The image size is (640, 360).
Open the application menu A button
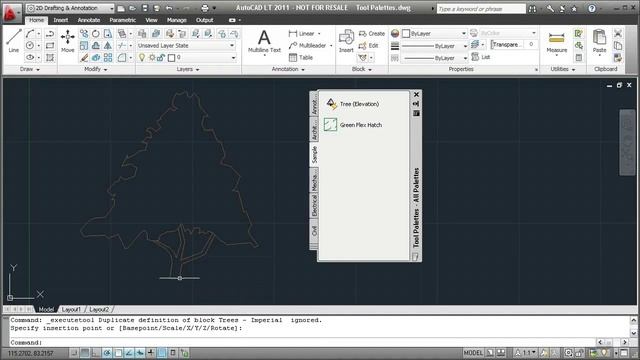[x=10, y=12]
